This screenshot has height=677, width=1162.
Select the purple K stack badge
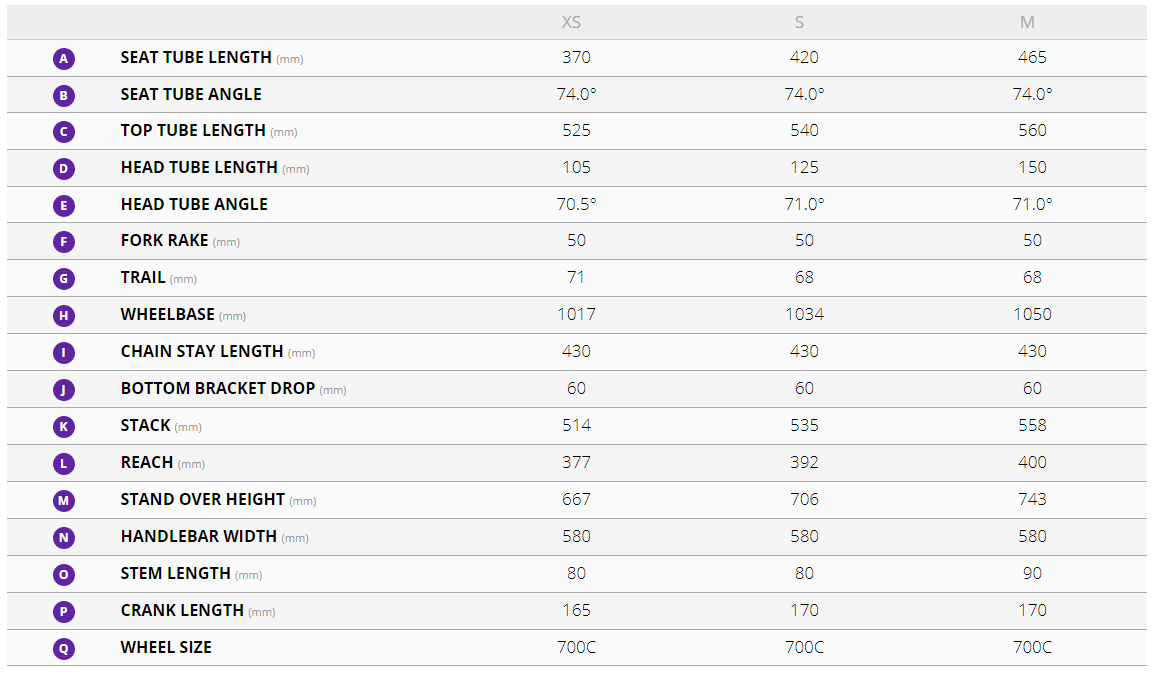point(64,427)
